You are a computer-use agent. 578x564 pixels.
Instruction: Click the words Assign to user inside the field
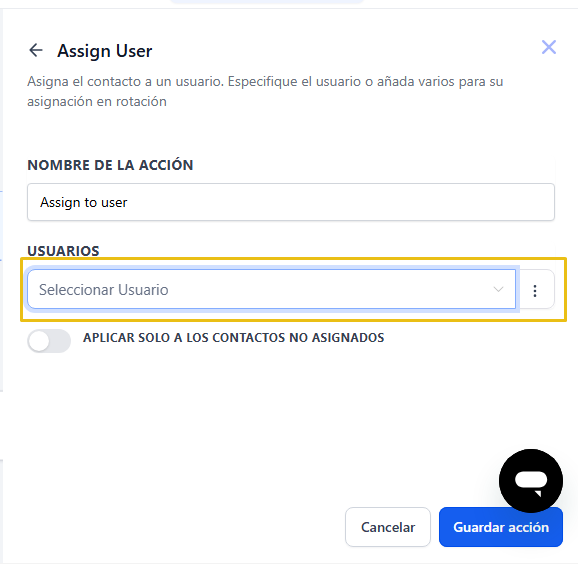coord(84,202)
